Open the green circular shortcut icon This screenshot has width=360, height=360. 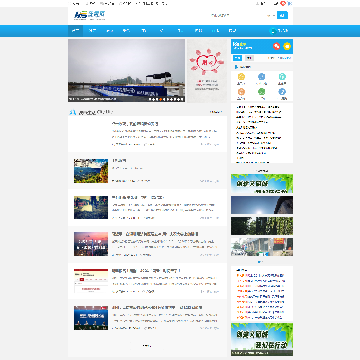(262, 92)
